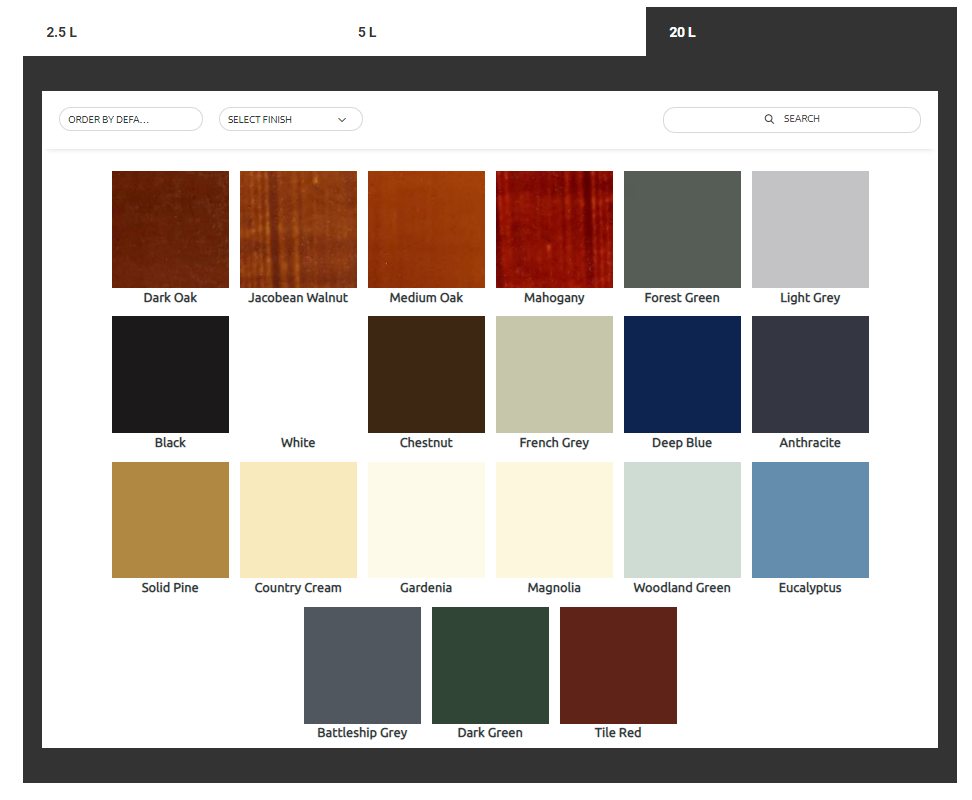Select the Eucalyptus swatch
The image size is (972, 800).
(810, 519)
